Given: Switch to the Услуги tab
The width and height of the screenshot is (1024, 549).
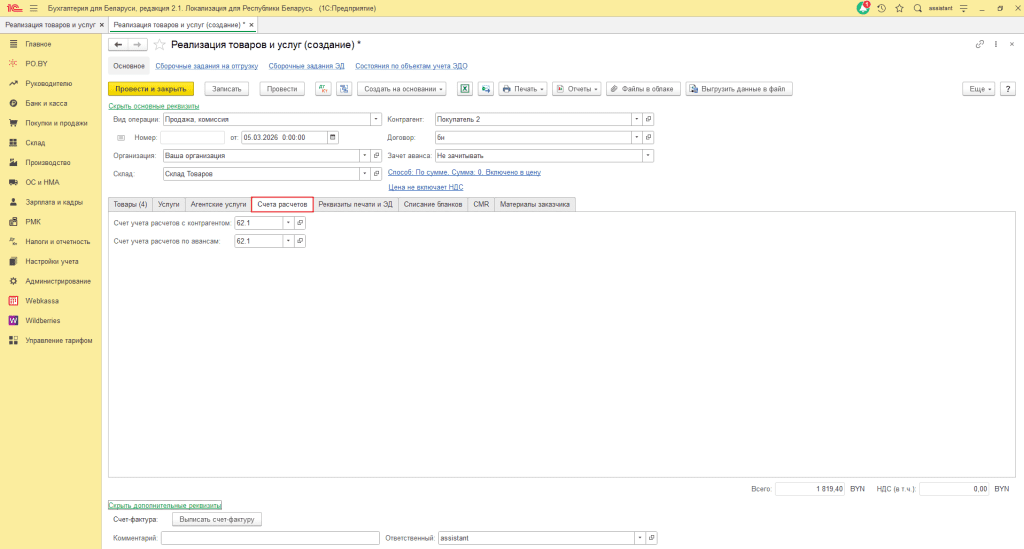Looking at the screenshot, I should tap(168, 204).
